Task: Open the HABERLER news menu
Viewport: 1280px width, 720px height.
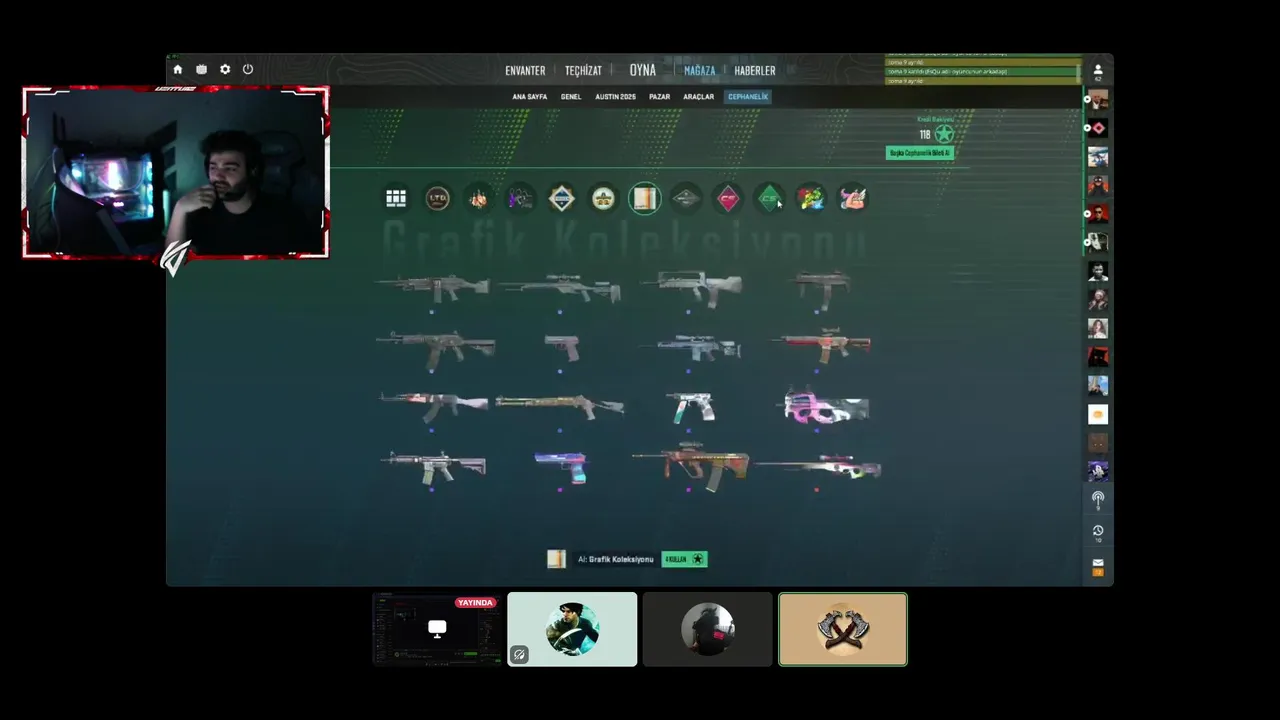Action: click(755, 71)
